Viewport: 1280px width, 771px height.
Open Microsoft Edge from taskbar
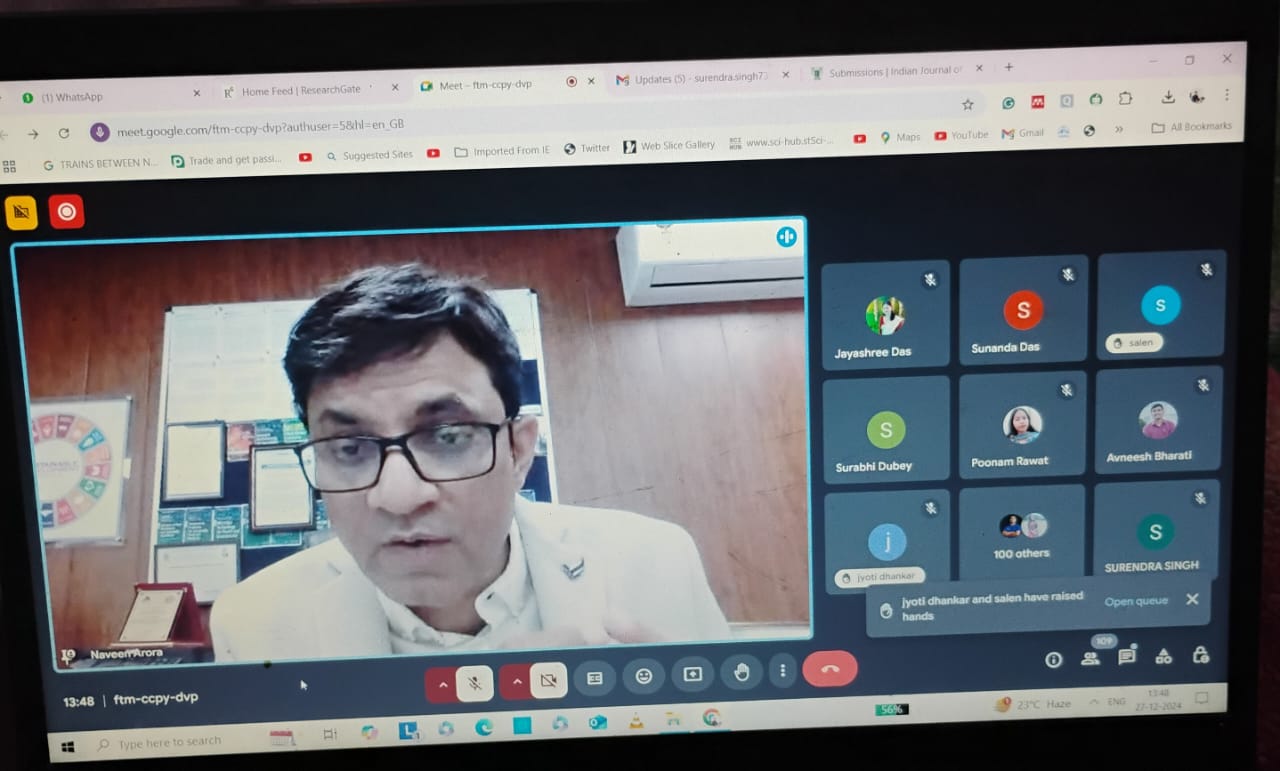484,727
